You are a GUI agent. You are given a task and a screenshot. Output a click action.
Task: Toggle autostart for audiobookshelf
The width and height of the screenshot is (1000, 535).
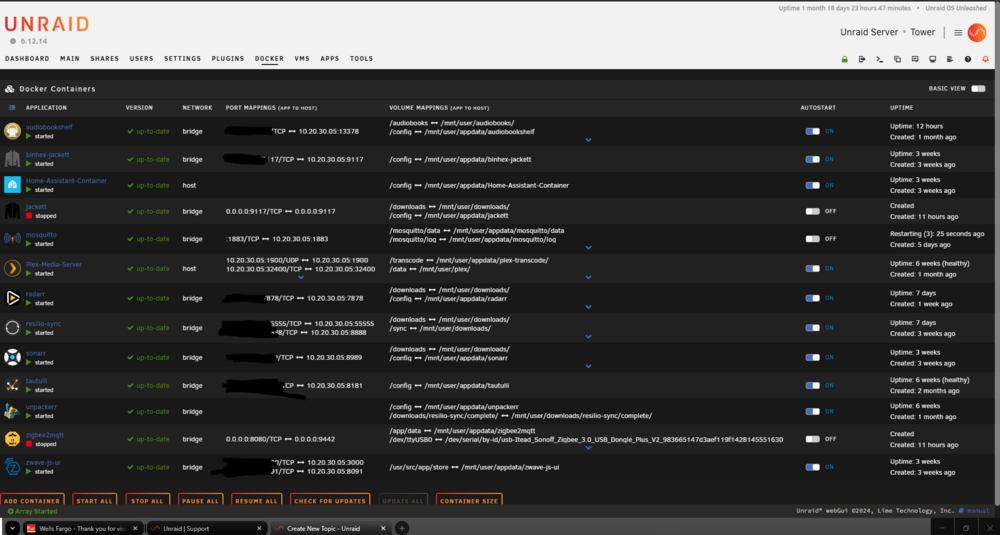point(812,131)
